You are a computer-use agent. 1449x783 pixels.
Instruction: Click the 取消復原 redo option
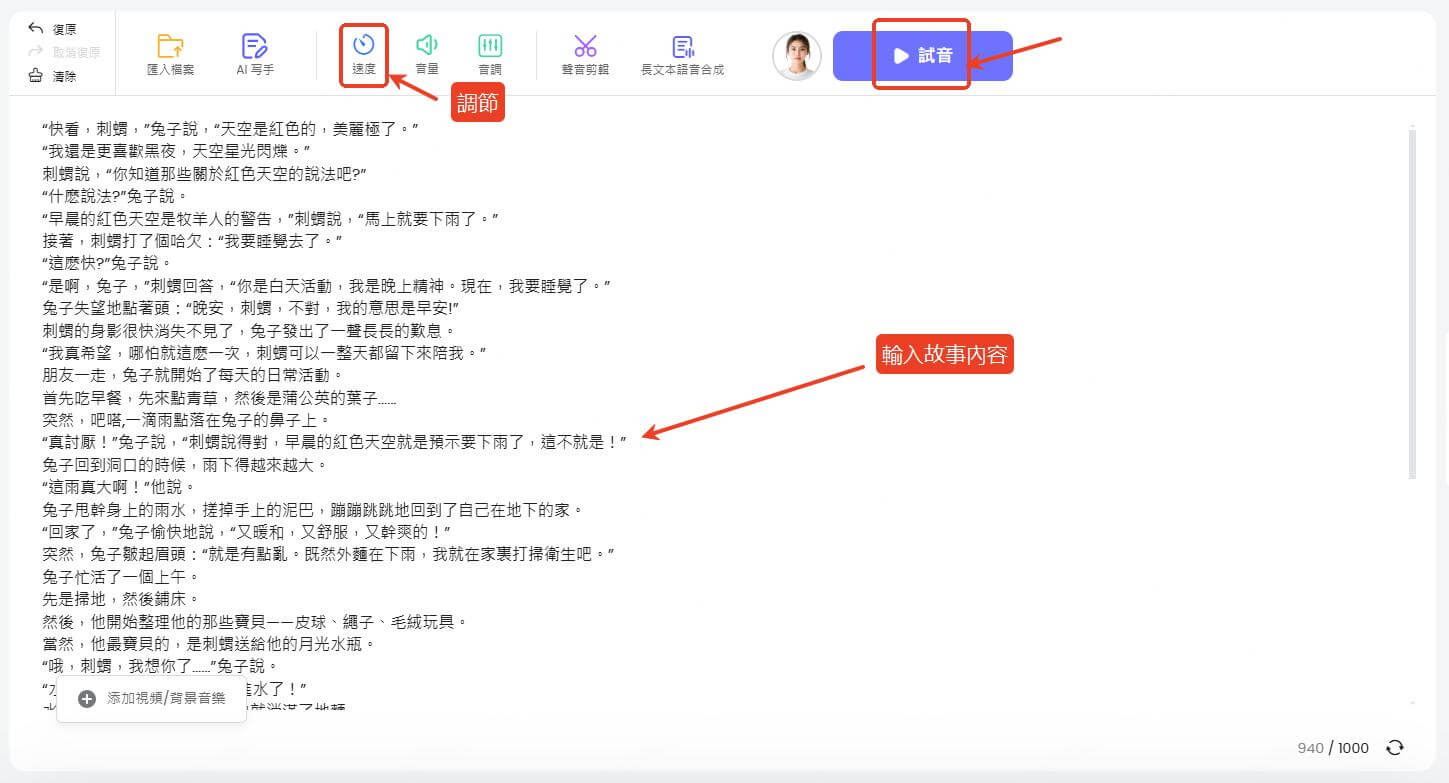click(64, 52)
